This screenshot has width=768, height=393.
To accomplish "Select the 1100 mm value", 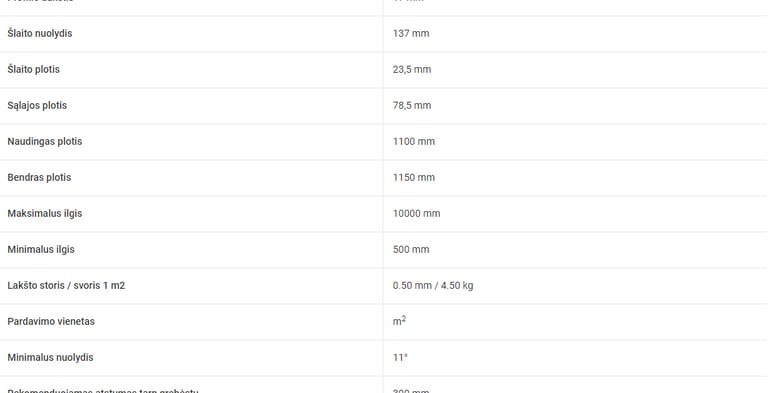I will click(414, 141).
